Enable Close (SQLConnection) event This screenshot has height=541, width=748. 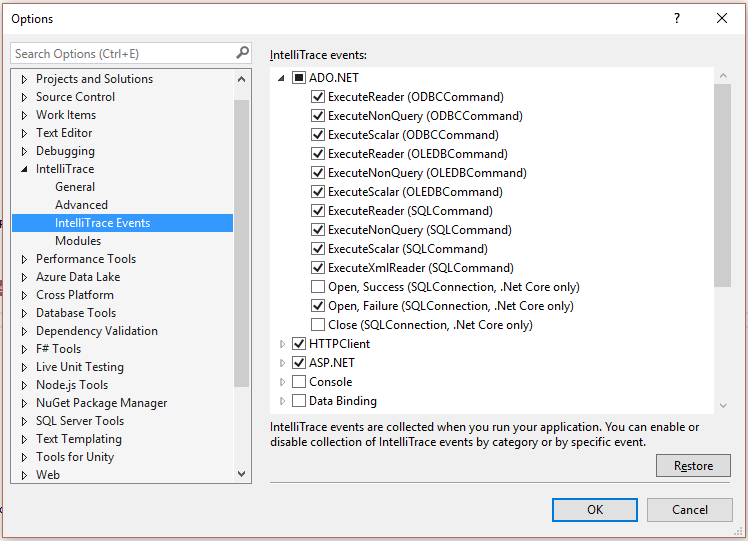coord(318,324)
